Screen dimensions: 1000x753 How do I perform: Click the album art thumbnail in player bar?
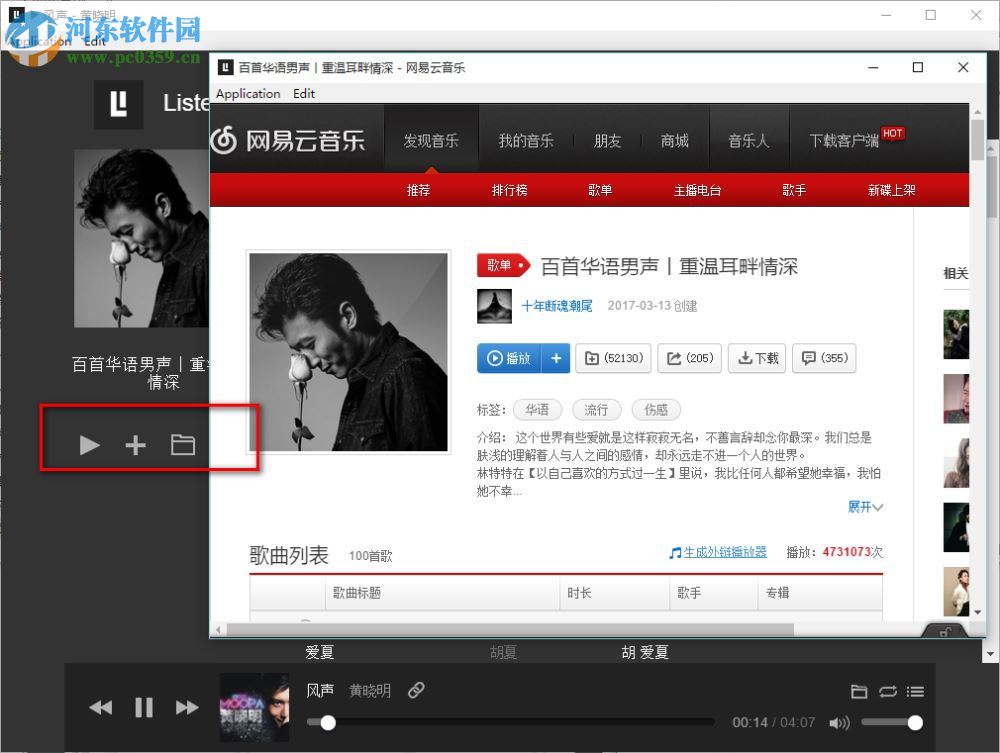254,707
